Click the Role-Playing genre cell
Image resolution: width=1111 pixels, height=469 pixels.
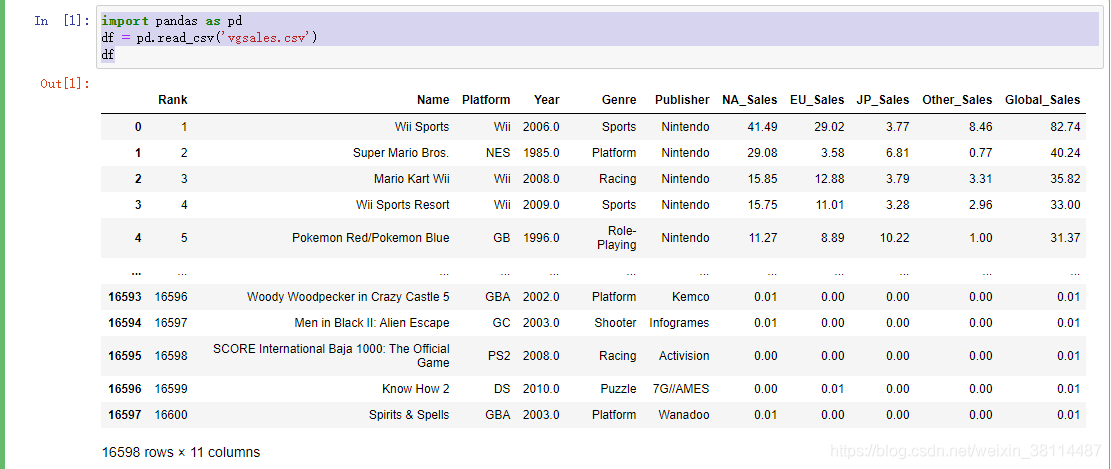click(616, 238)
